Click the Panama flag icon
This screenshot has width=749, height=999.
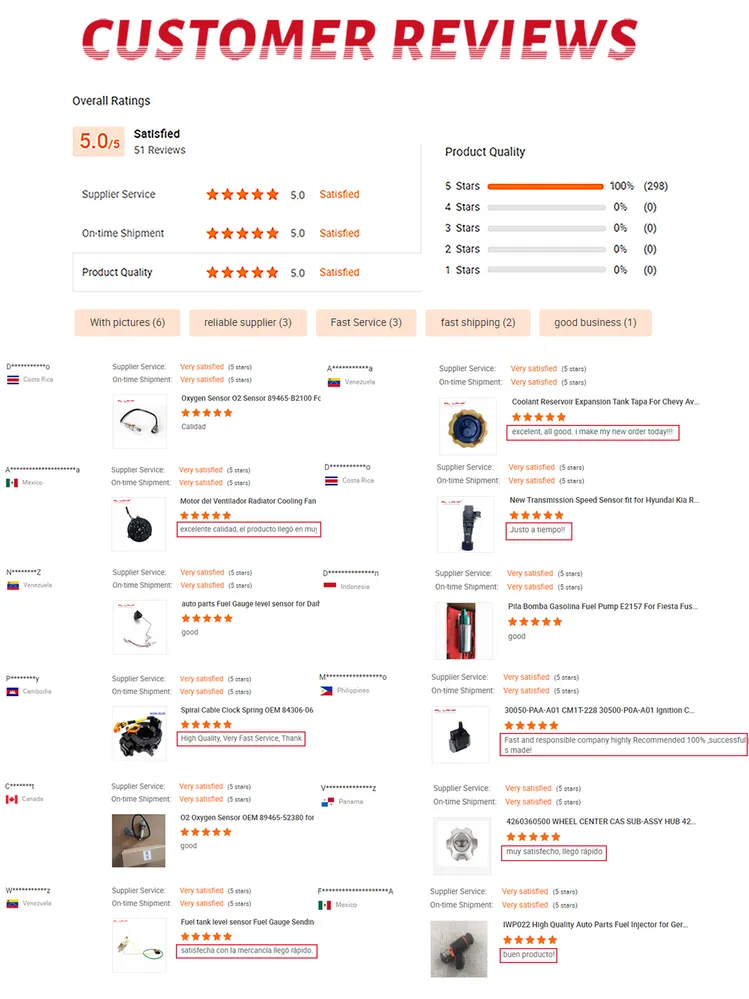pos(328,801)
